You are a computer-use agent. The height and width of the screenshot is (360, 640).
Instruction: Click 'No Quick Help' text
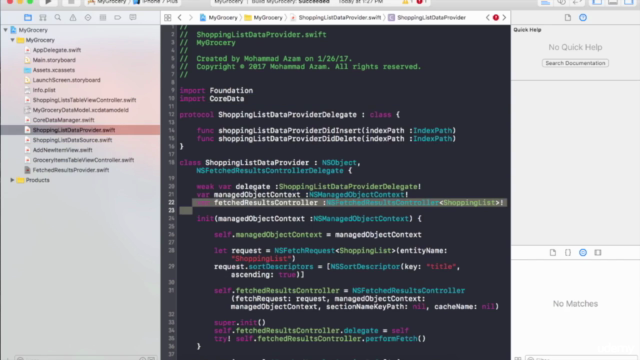(x=575, y=47)
